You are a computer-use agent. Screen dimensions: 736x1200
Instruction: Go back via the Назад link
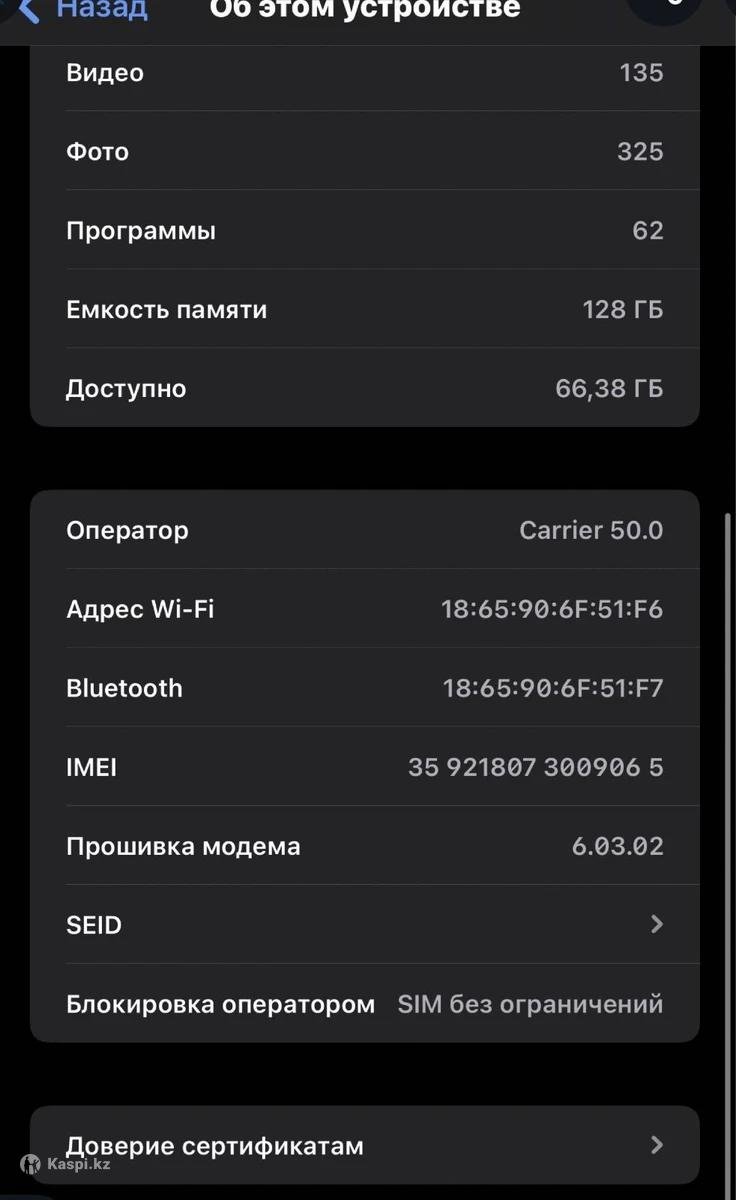(x=102, y=10)
